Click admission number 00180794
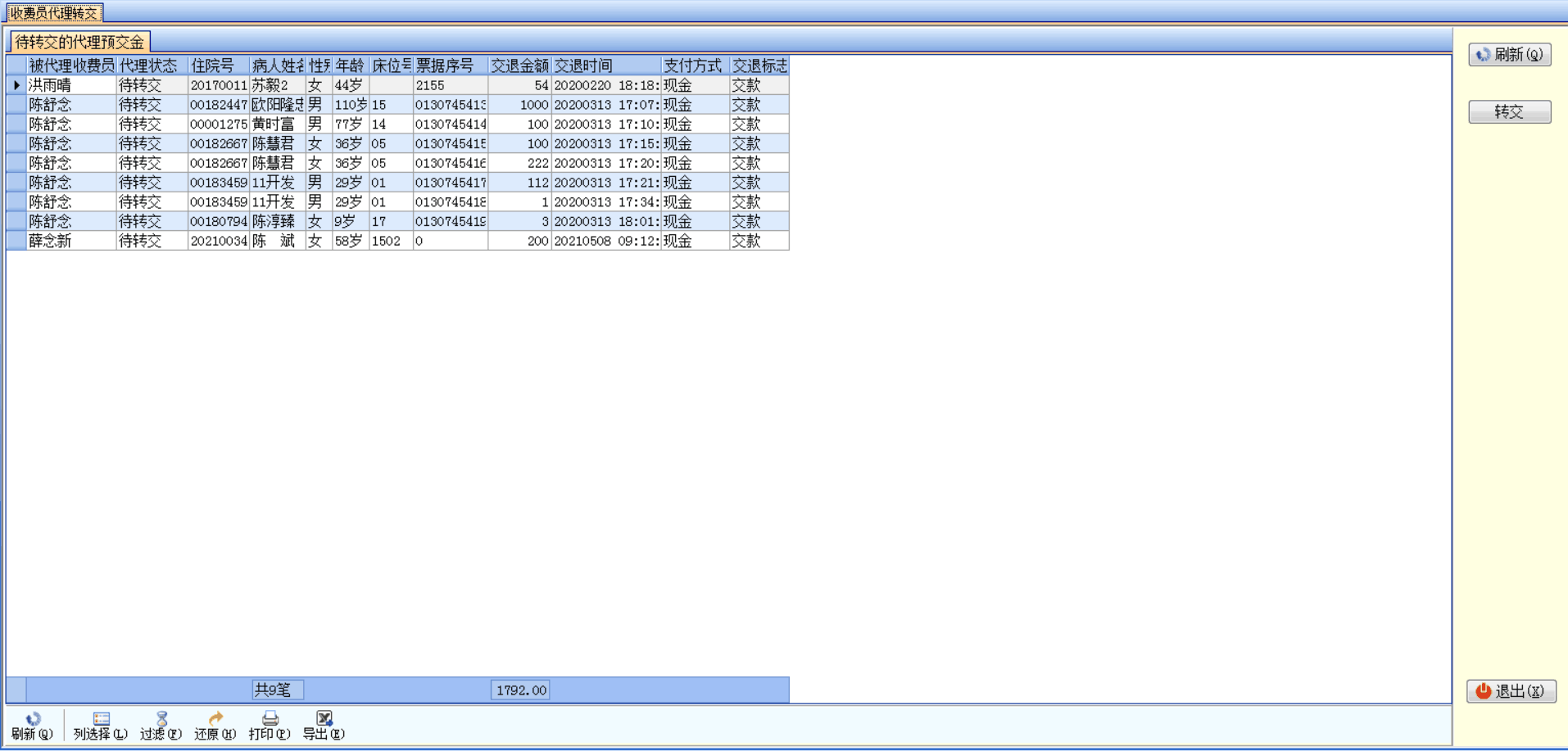The width and height of the screenshot is (1568, 751). pos(219,221)
